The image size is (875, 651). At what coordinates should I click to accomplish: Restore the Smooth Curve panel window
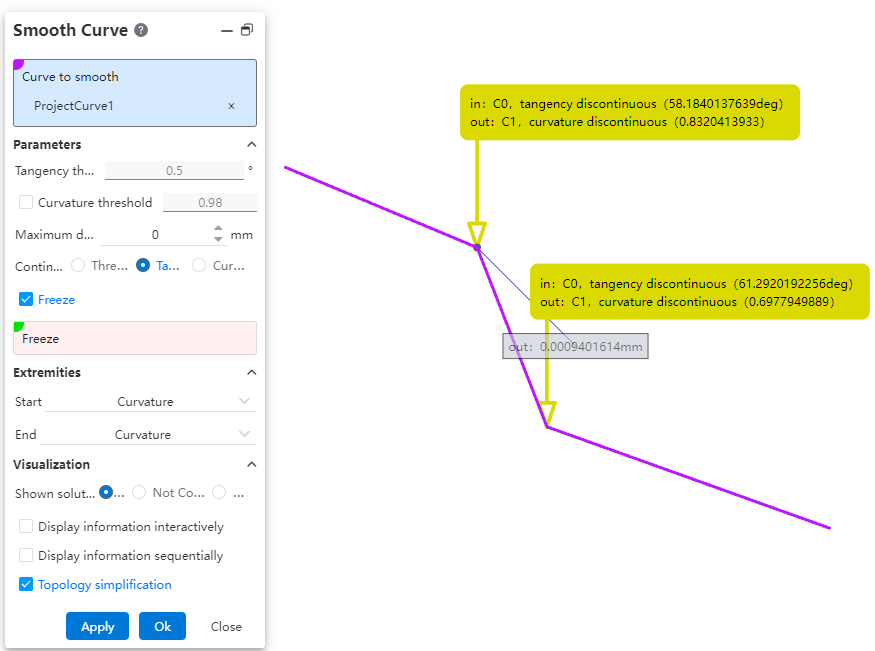click(x=246, y=31)
